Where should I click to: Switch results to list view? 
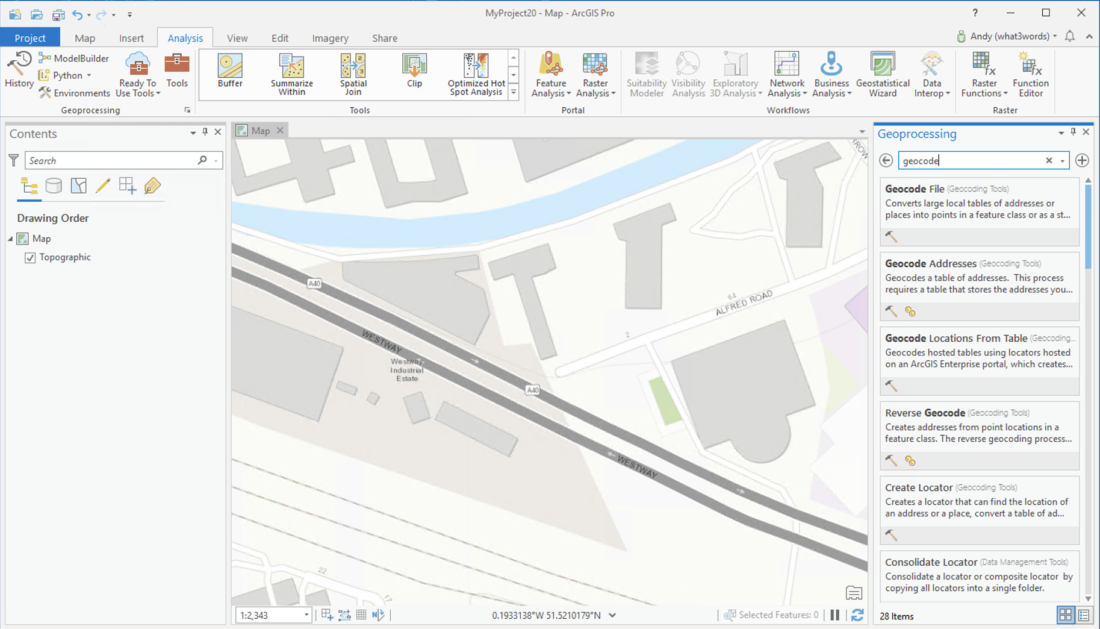tap(1084, 615)
